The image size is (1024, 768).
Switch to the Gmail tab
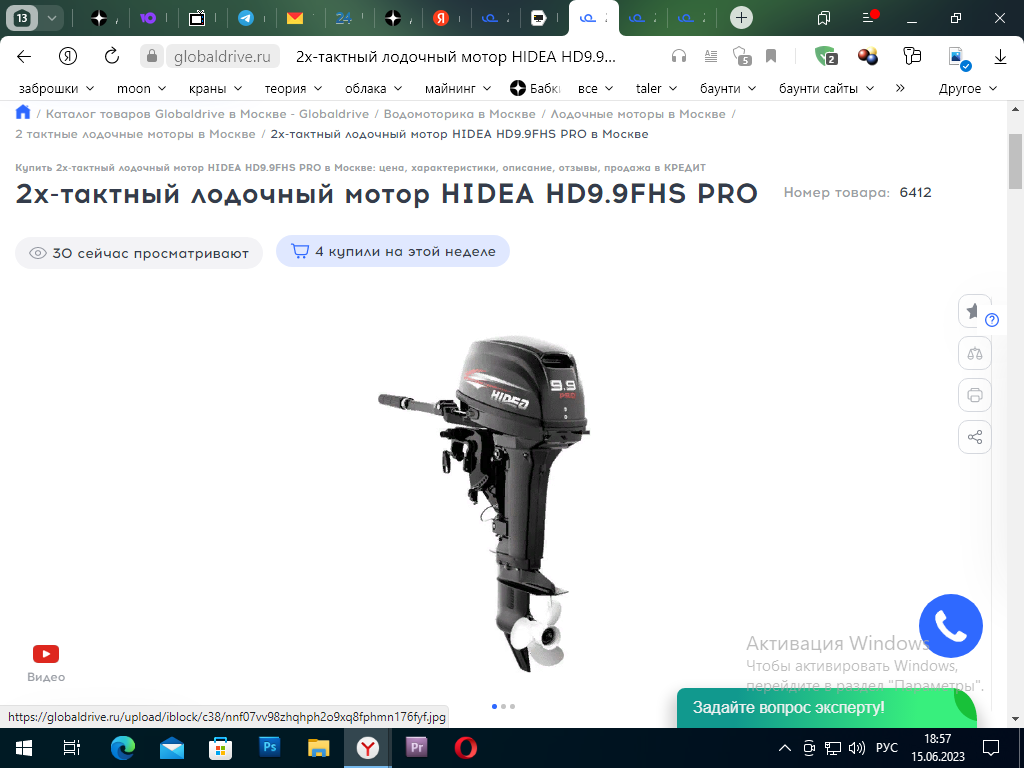click(x=295, y=18)
